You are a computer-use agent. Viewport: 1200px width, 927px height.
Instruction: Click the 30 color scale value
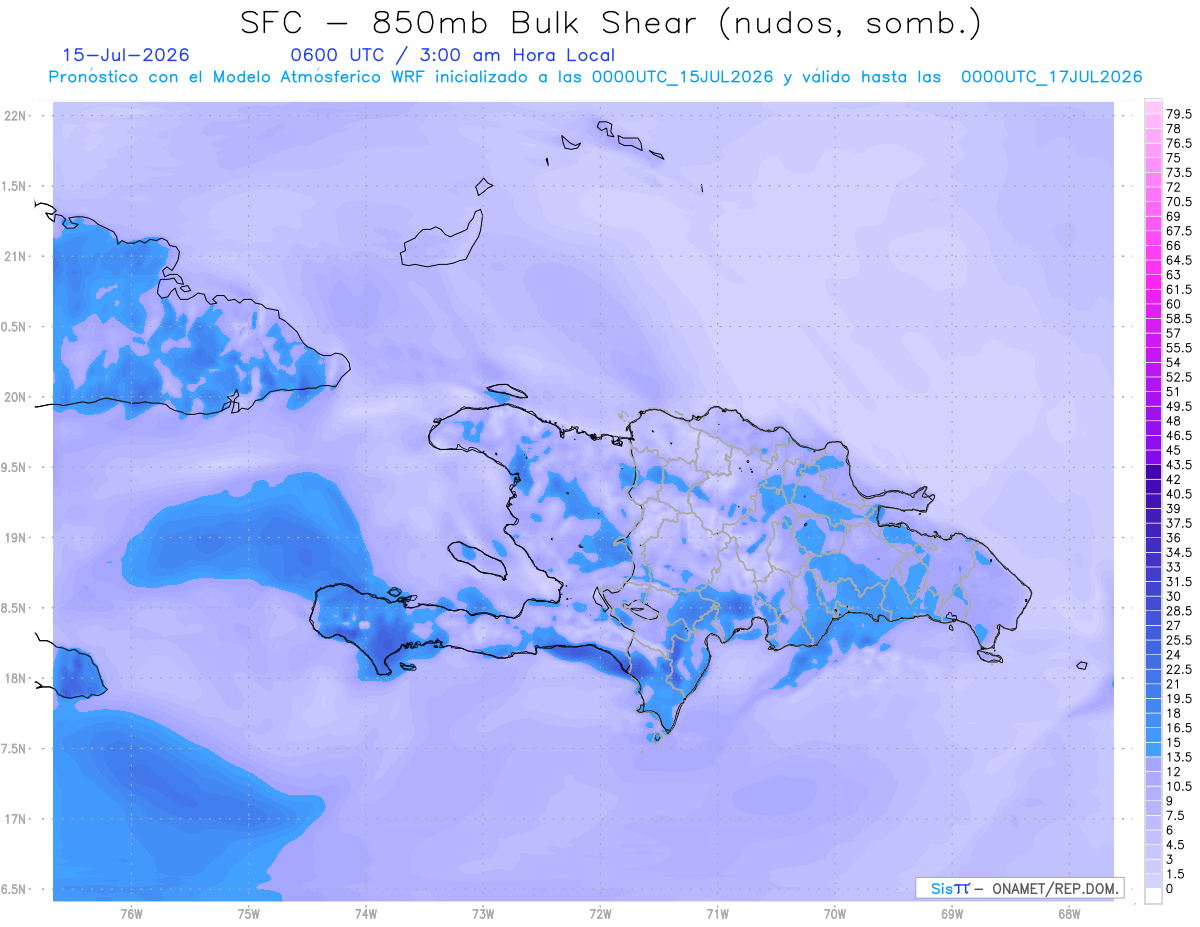point(1174,596)
